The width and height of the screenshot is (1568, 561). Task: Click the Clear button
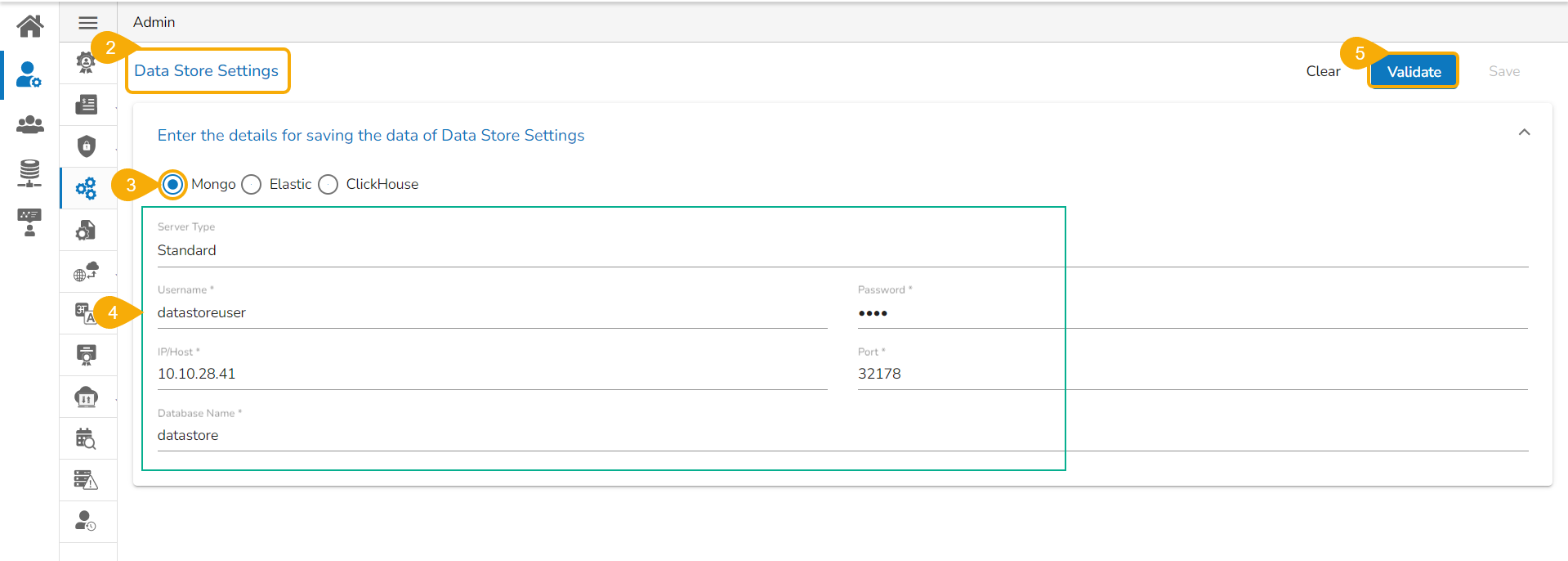1322,72
